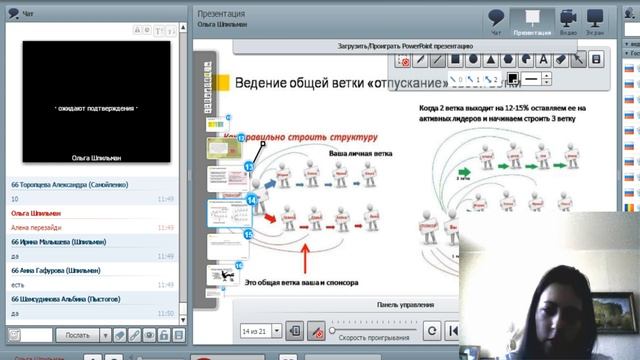Click the Послать send button
The image size is (640, 360).
click(78, 335)
